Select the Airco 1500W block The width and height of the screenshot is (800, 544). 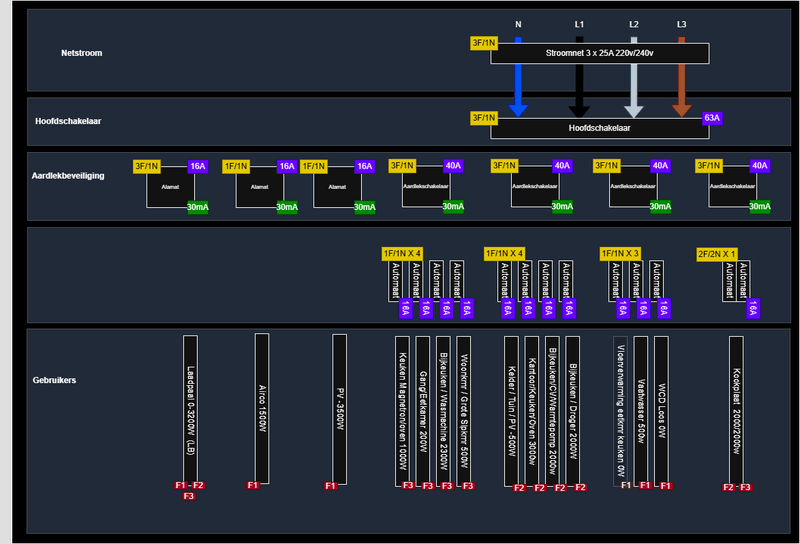tap(262, 408)
